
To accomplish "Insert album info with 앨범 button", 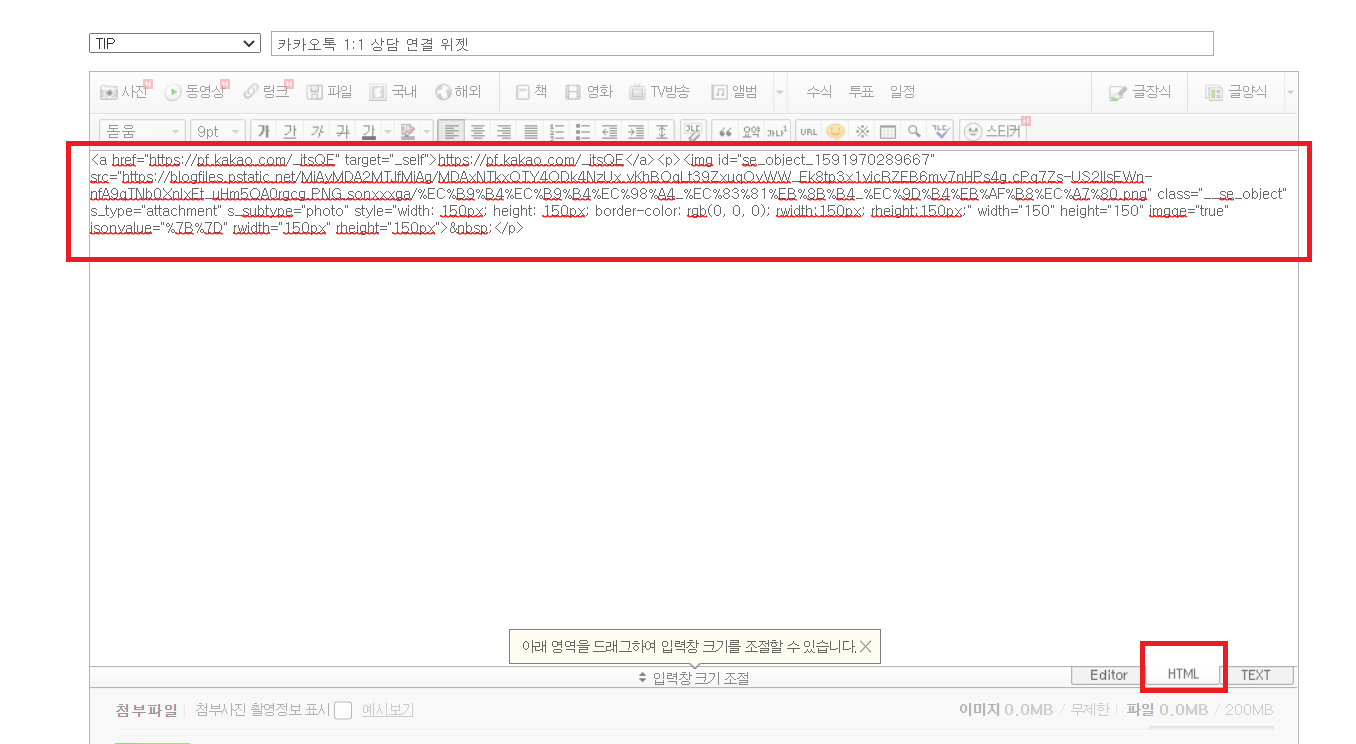I will point(734,92).
